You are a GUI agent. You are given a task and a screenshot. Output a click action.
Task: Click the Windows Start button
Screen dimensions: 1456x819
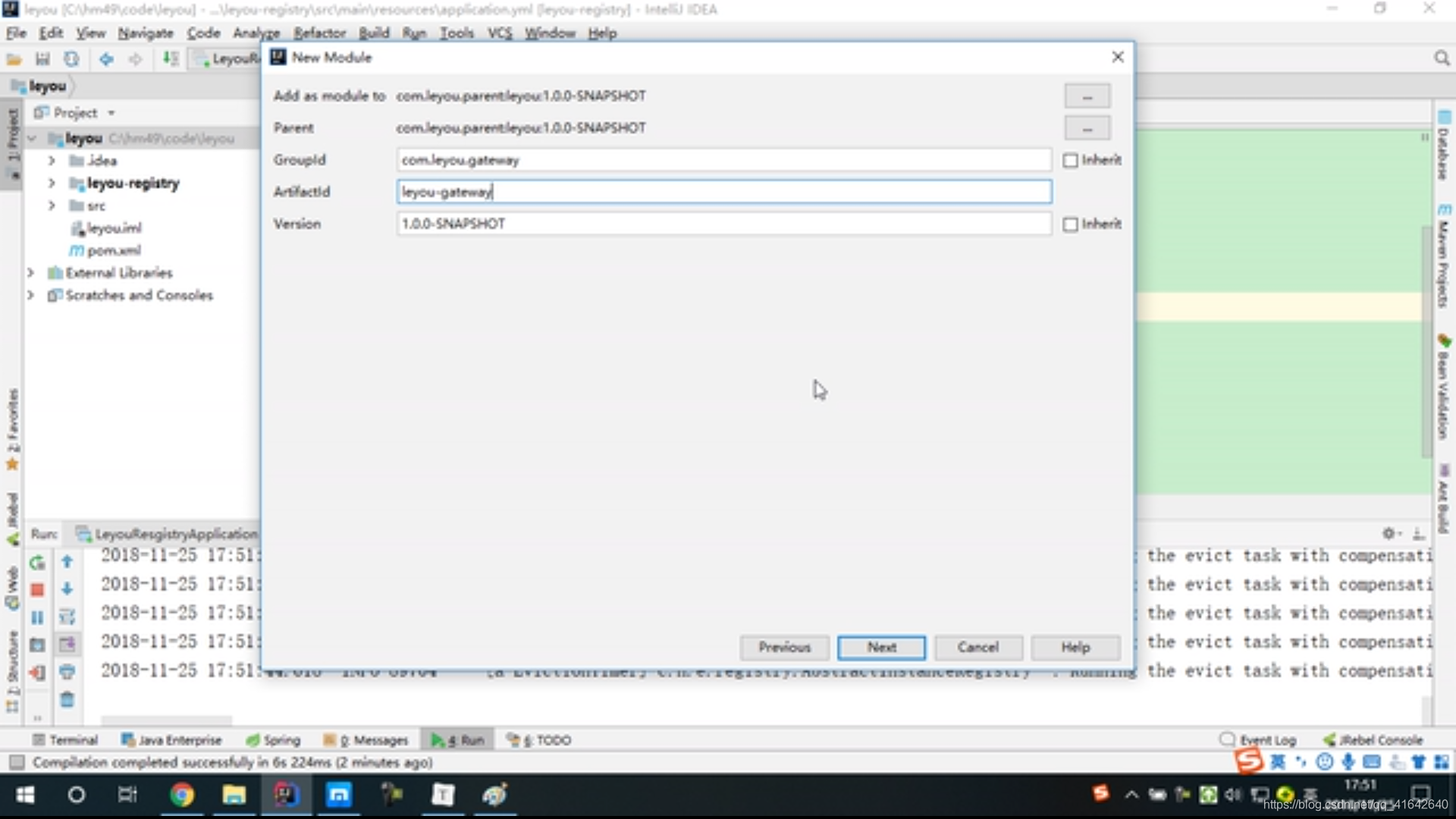[25, 795]
